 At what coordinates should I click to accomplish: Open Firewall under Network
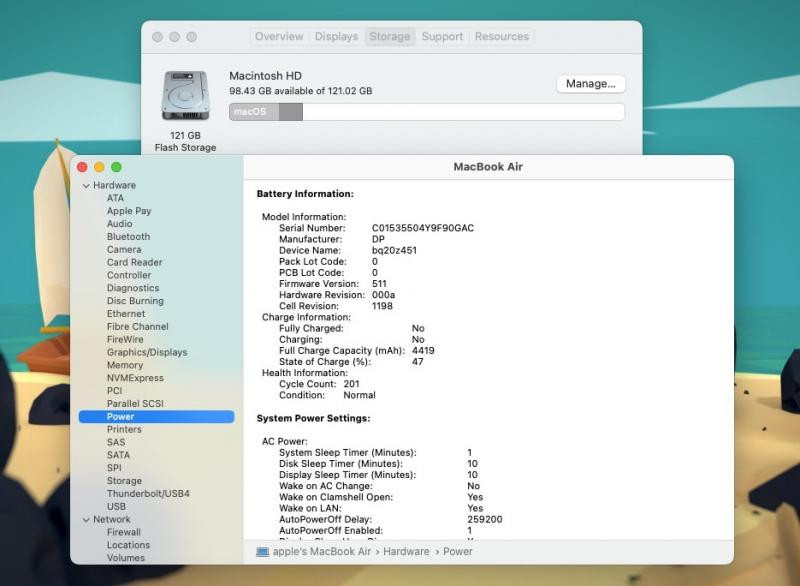click(x=123, y=532)
